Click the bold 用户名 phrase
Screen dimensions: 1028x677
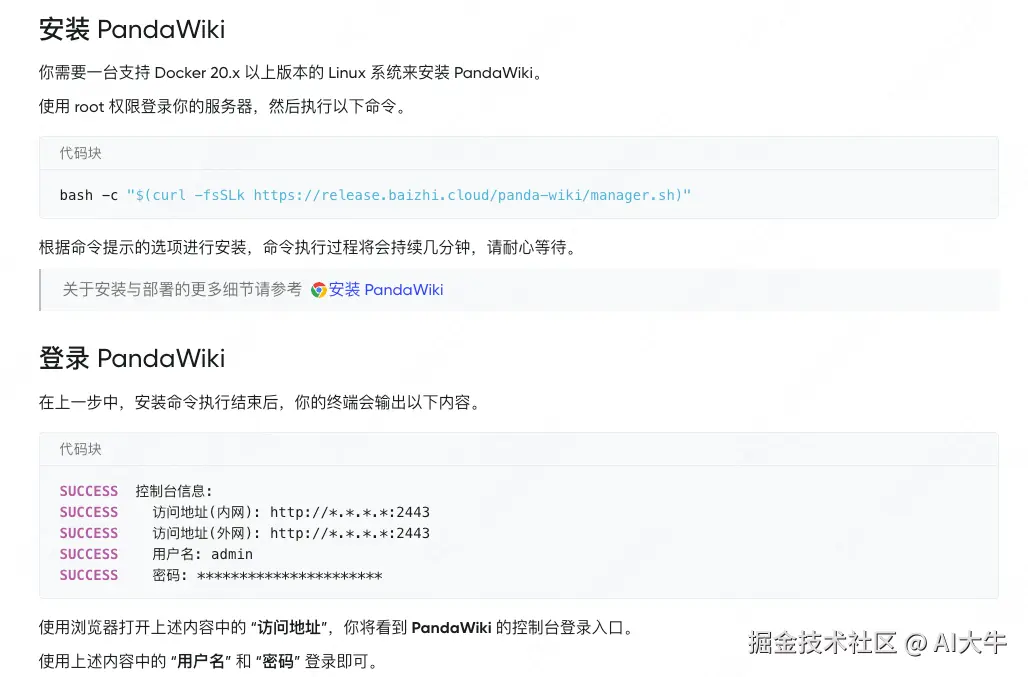(x=201, y=661)
